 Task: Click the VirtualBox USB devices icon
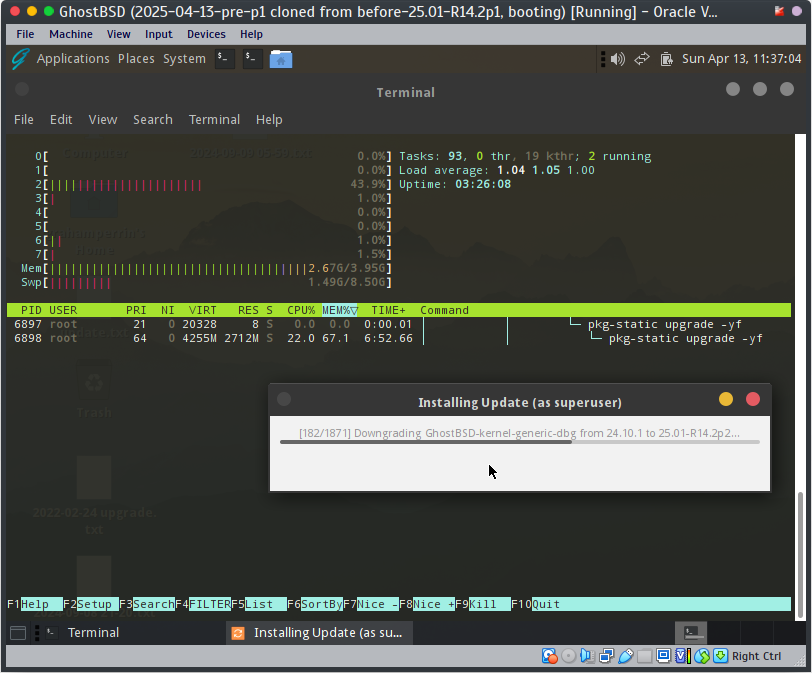click(626, 656)
